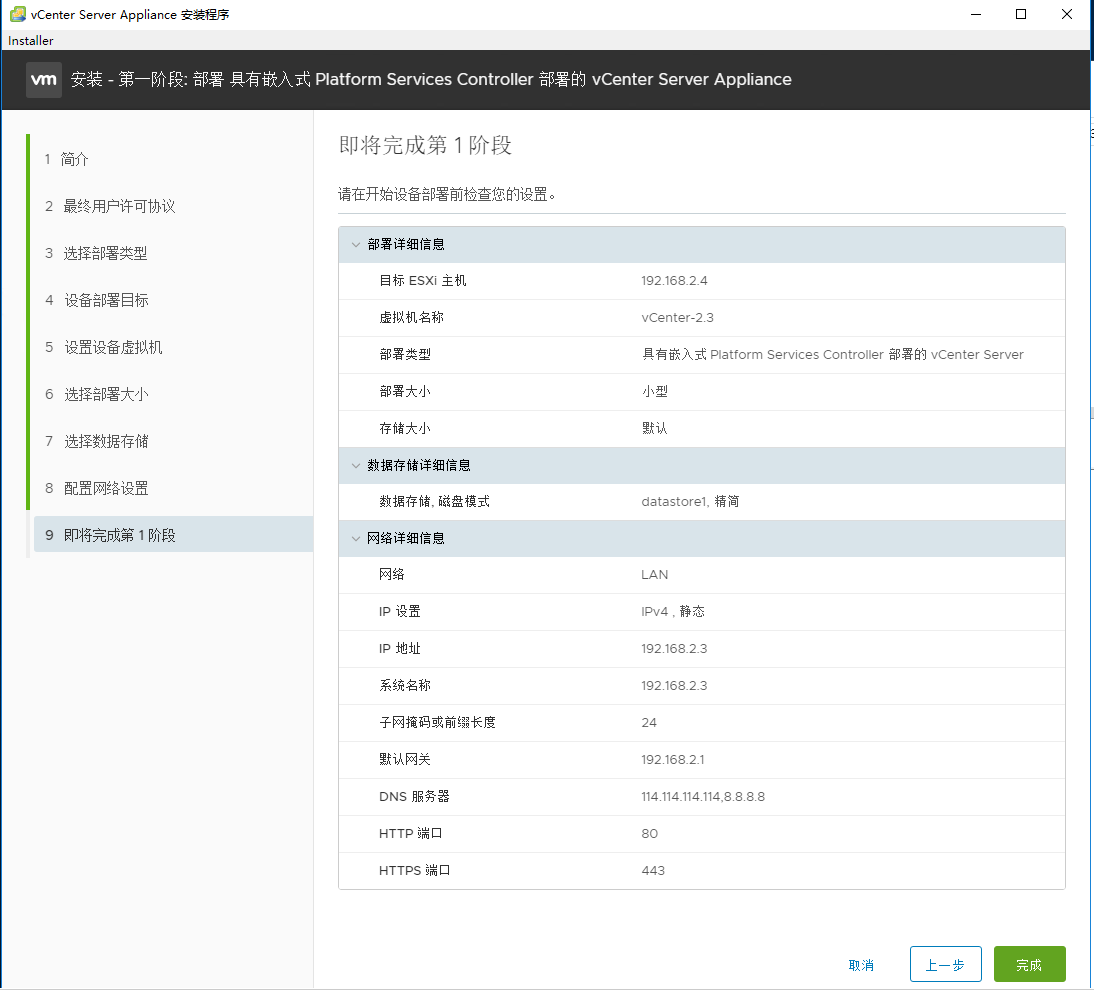This screenshot has height=990, width=1094.
Task: Click the green 完成 button
Action: [x=1029, y=965]
